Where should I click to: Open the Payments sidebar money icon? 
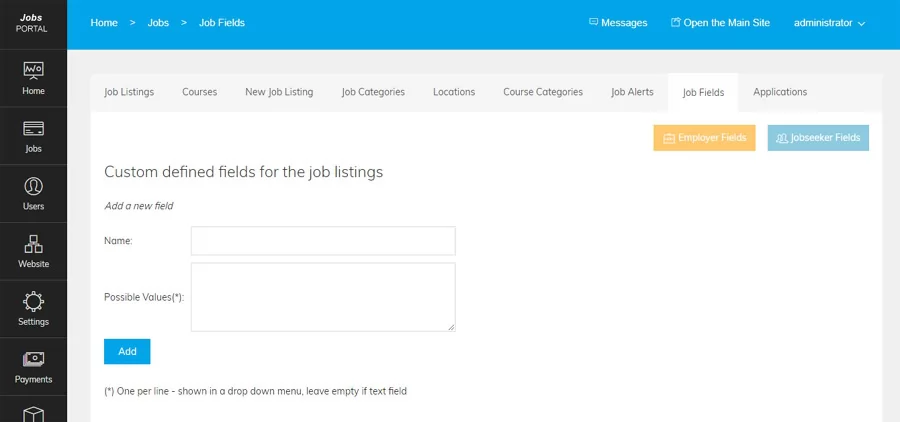pos(33,359)
